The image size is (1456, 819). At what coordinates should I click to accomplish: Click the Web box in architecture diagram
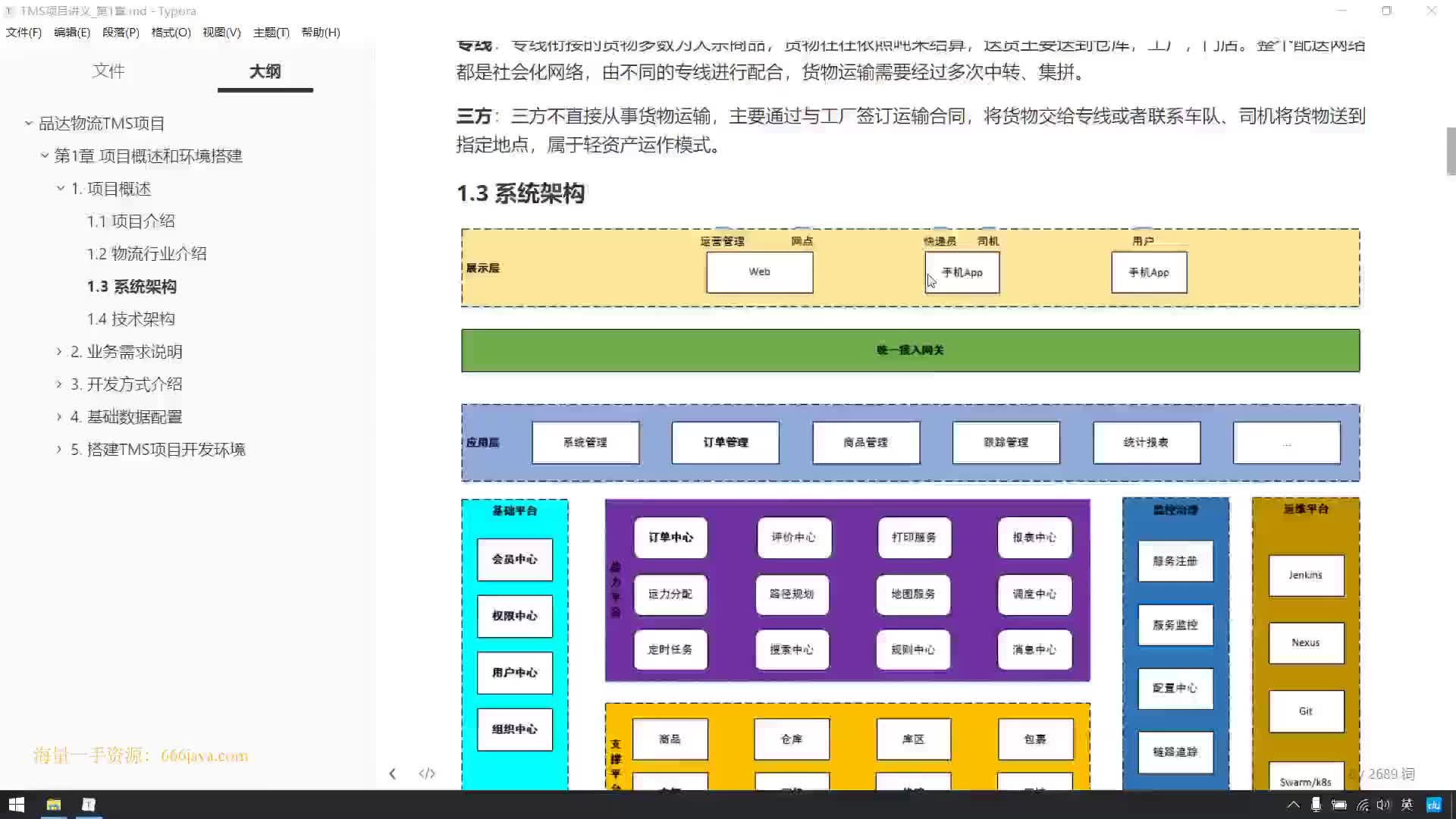point(759,272)
